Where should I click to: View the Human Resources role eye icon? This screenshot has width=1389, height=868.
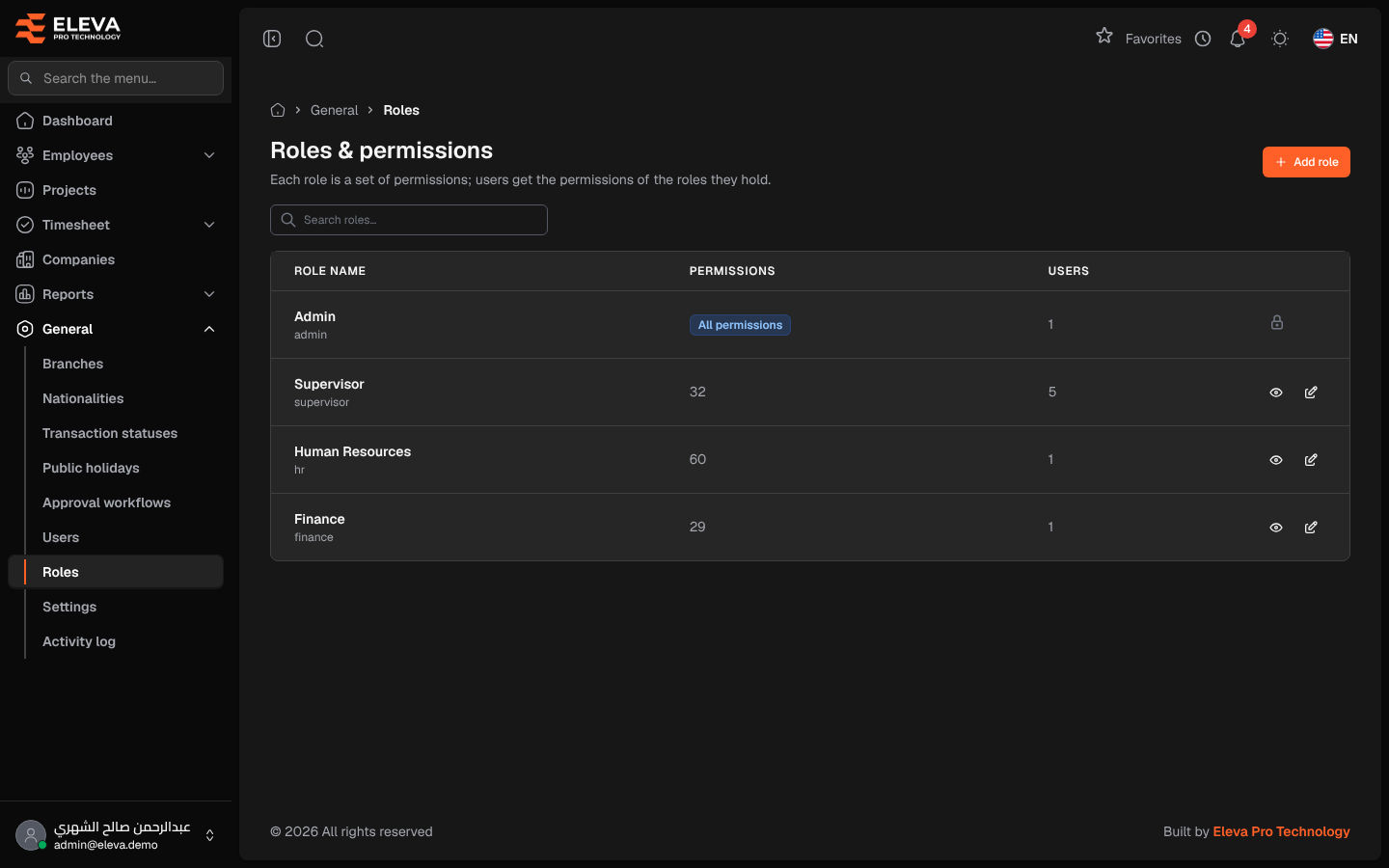click(1276, 460)
